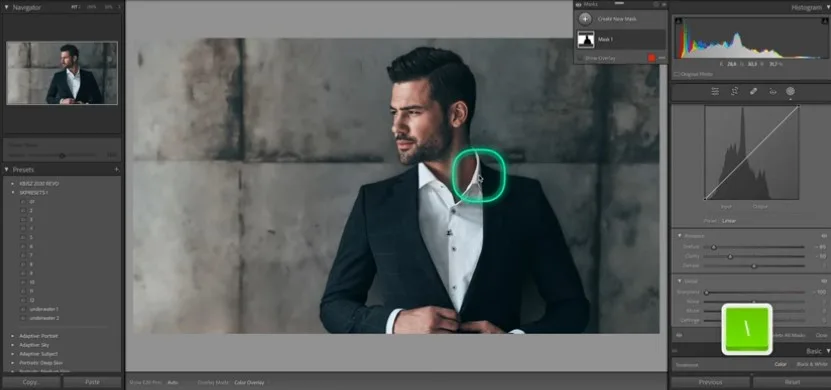This screenshot has height=390, width=831.
Task: Open Overlay Mode Color Overlay dropdown
Action: [249, 382]
